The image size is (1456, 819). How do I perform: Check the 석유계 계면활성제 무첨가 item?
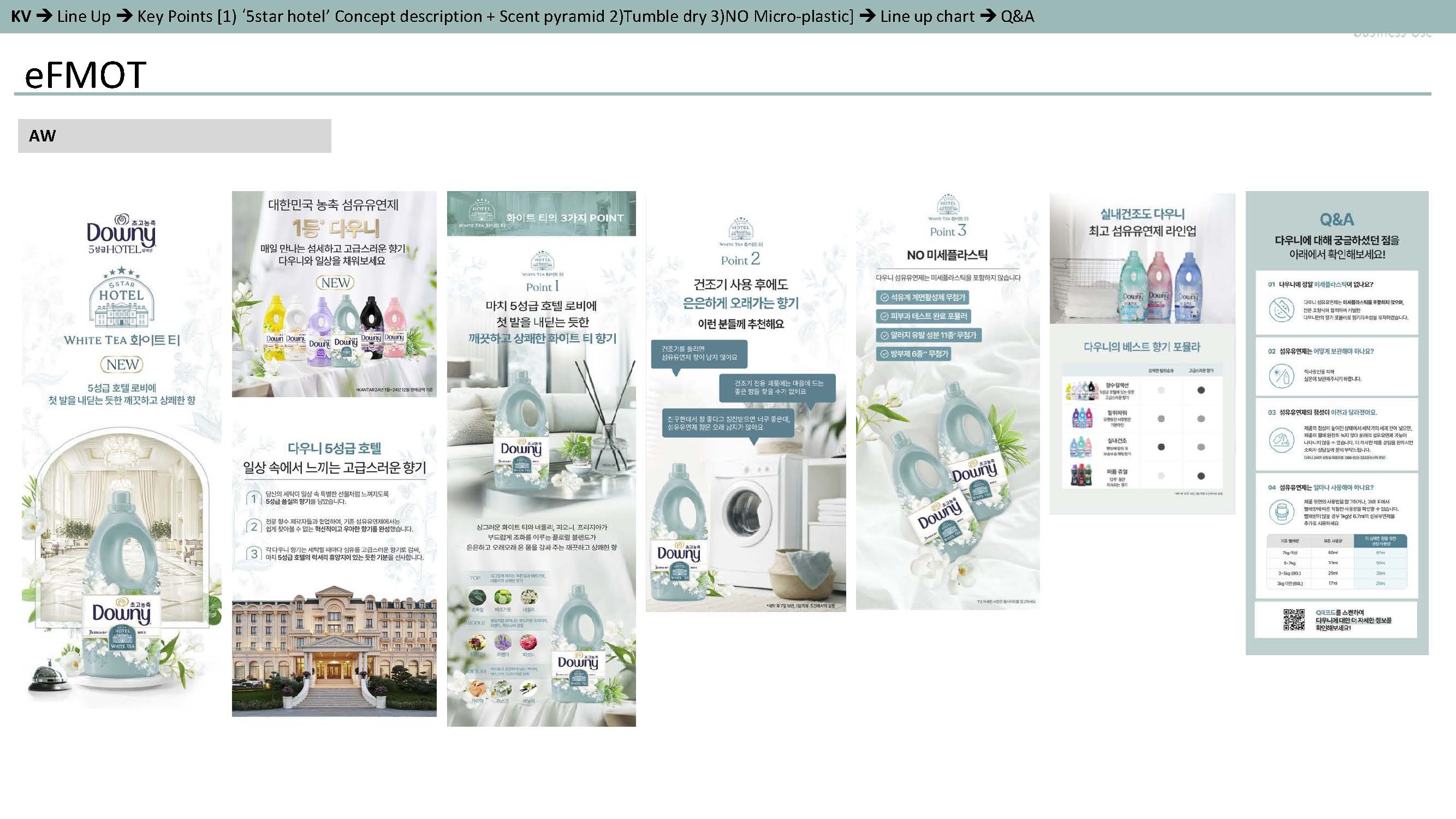pyautogui.click(x=923, y=298)
